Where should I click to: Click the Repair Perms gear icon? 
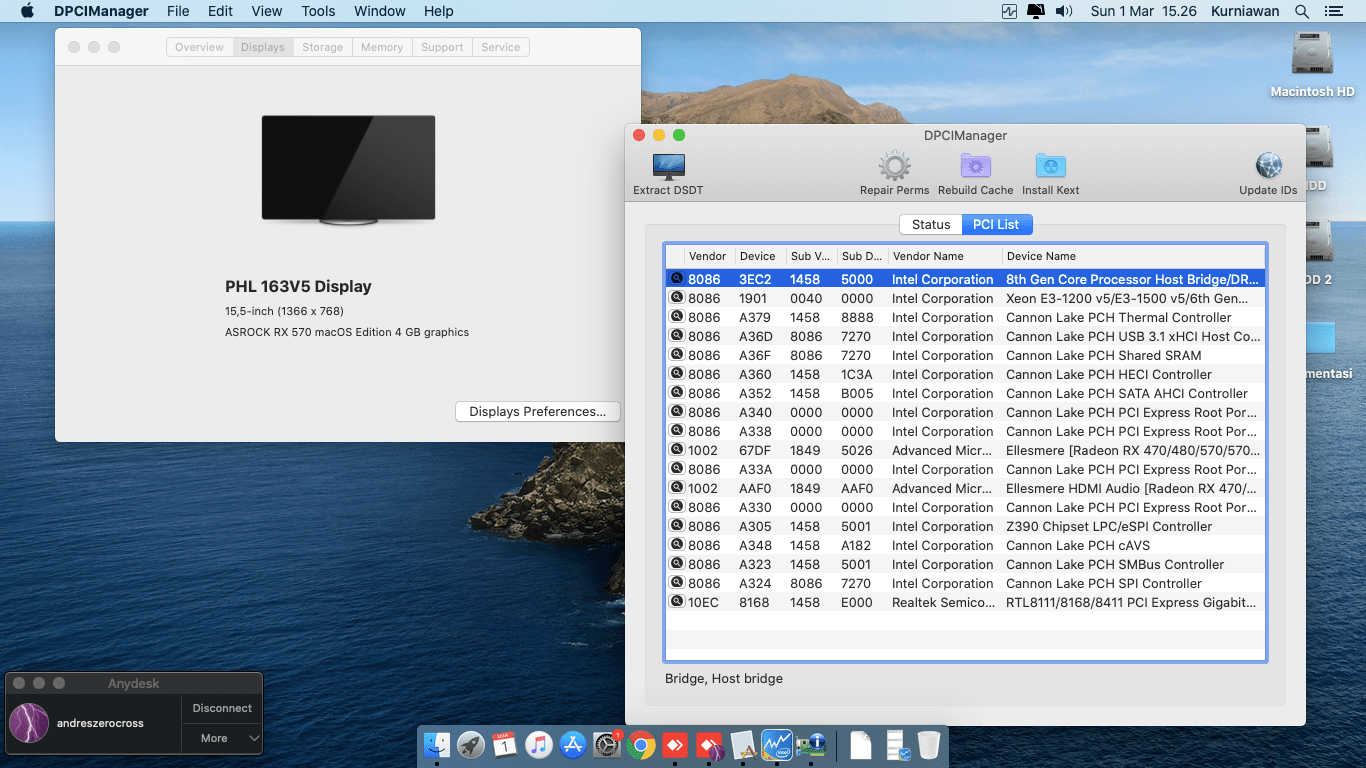[894, 166]
